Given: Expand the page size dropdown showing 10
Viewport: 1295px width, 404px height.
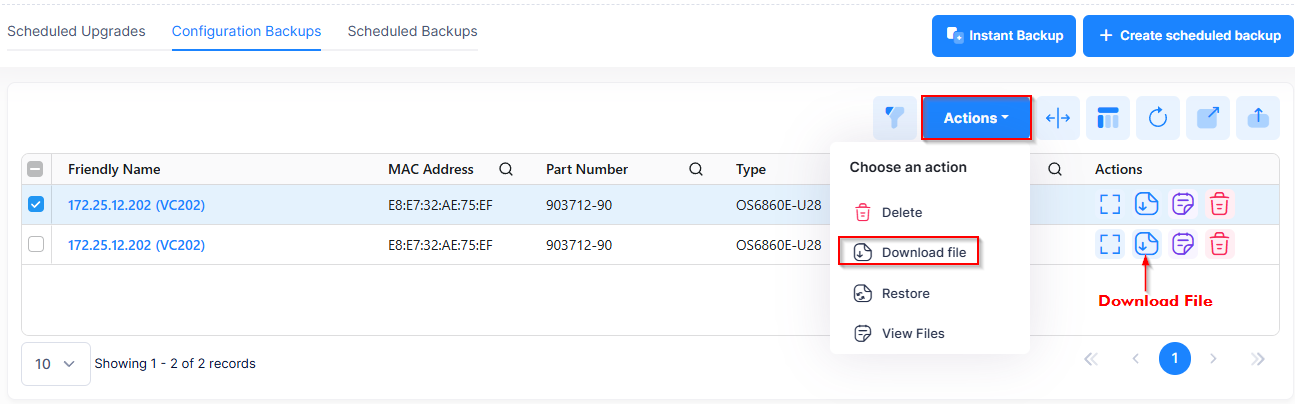Looking at the screenshot, I should [x=55, y=364].
